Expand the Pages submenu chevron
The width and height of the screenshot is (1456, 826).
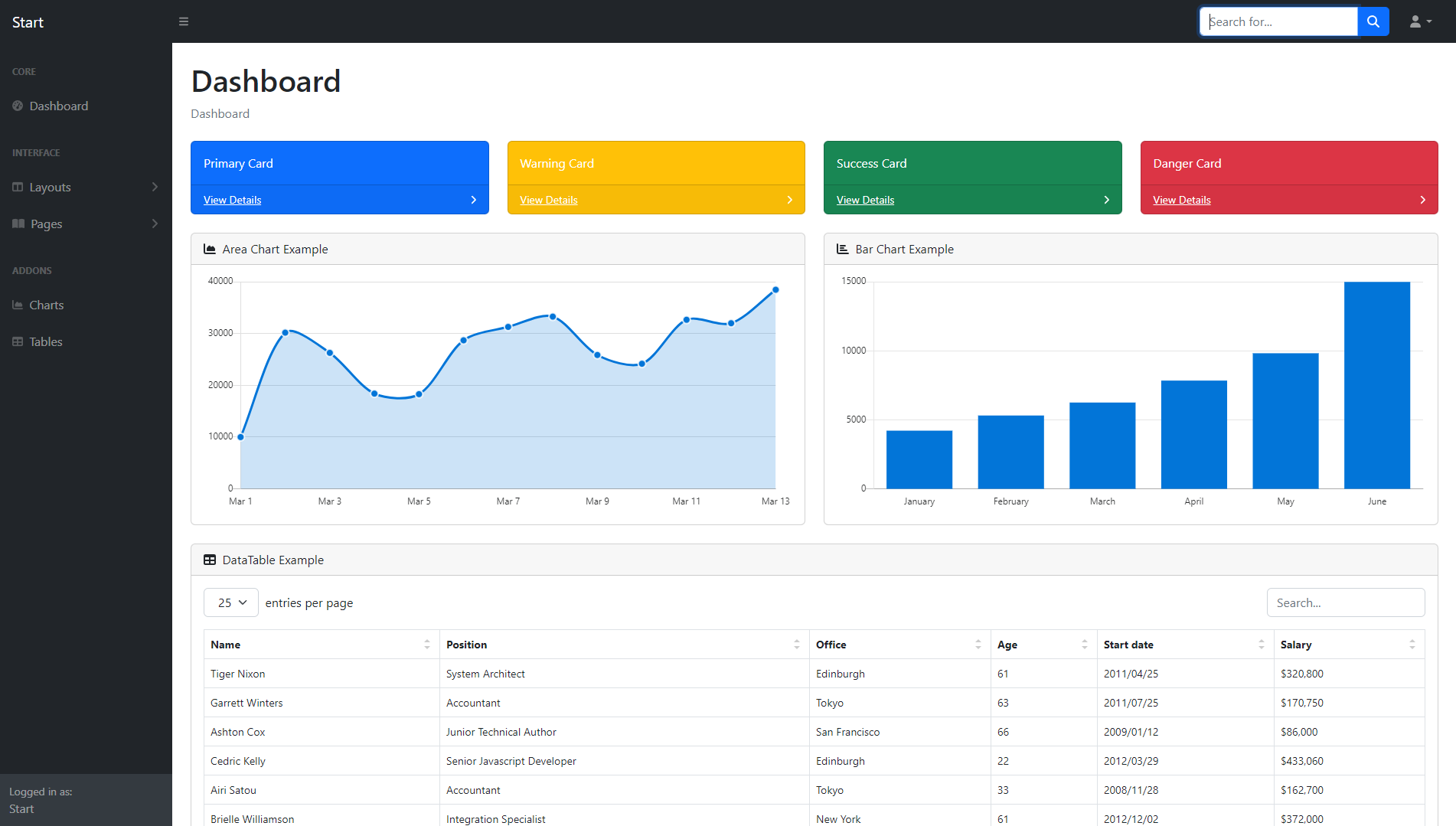pos(155,224)
